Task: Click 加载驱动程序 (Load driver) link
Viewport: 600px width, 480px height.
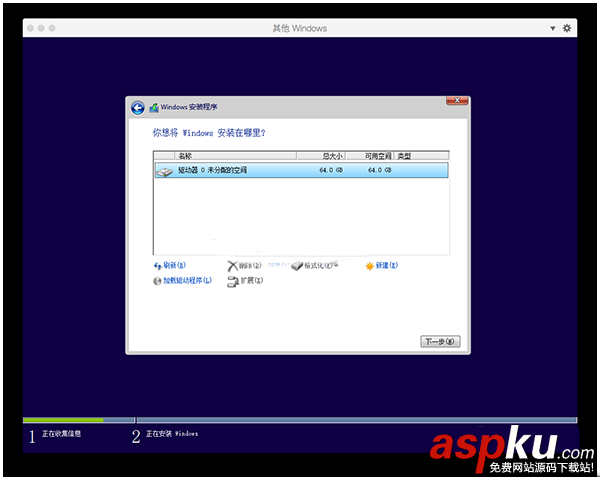Action: click(187, 281)
